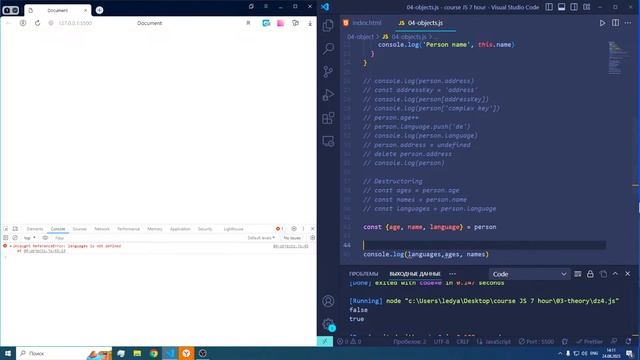Split the VS Code editor to the right

pyautogui.click(x=615, y=23)
